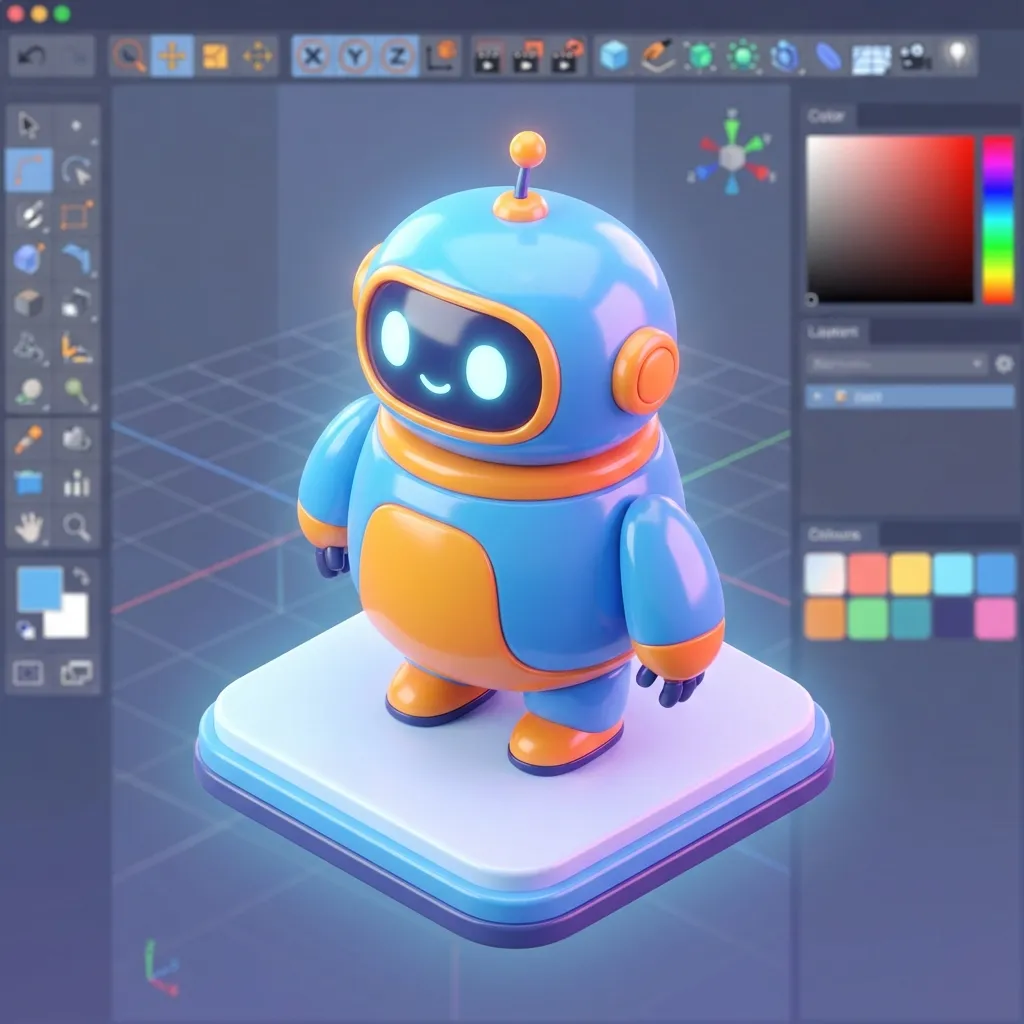
Task: Click the rainbow hue slider strip
Action: (997, 219)
